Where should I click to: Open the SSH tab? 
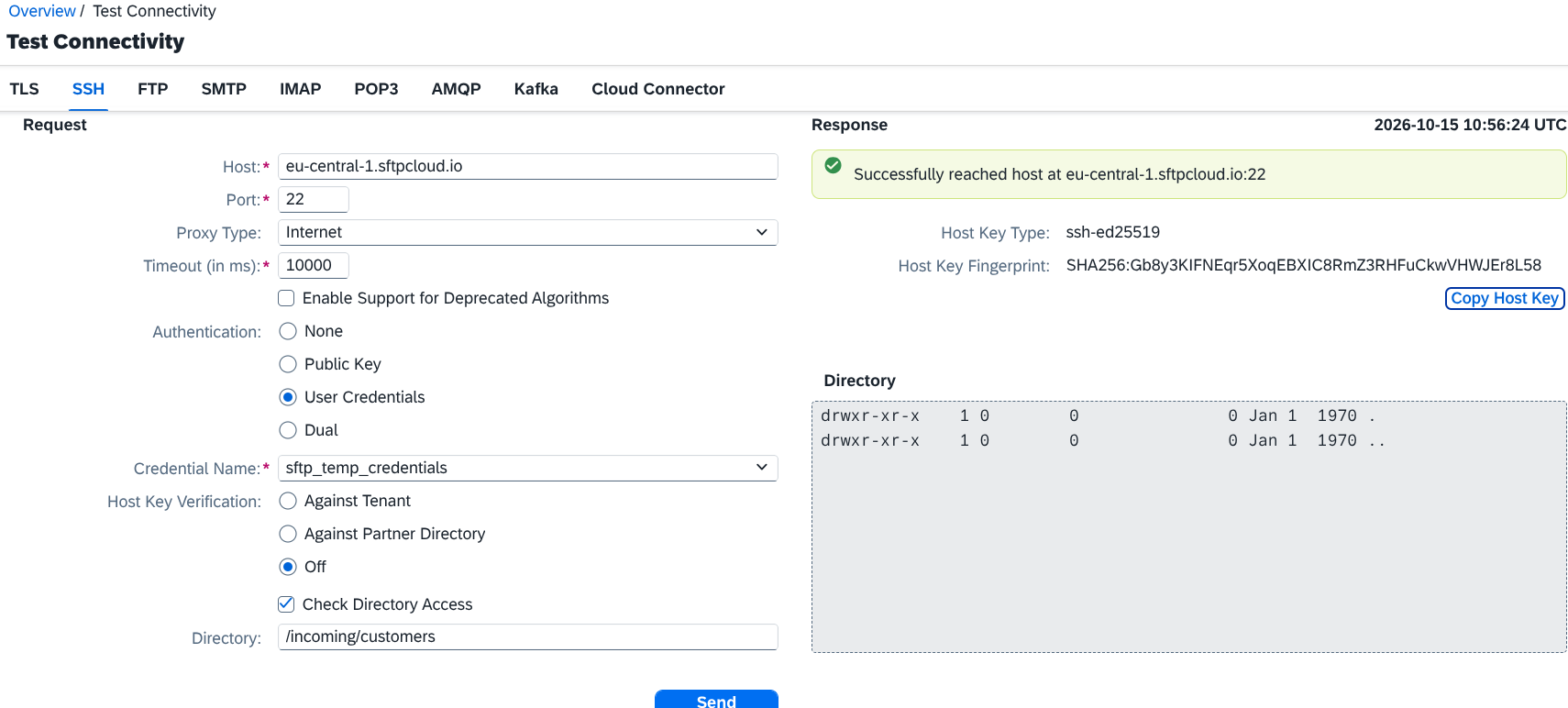(x=88, y=89)
